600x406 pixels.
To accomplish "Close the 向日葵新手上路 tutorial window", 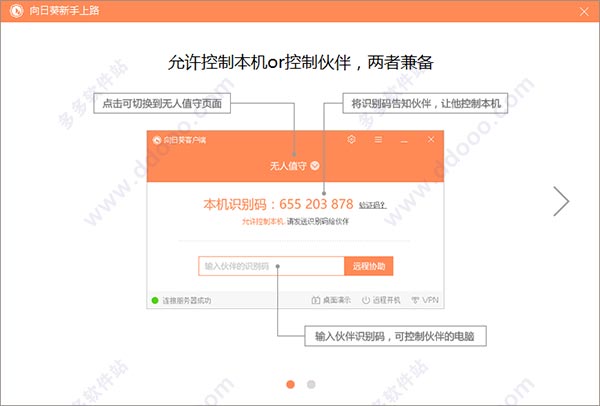I will click(584, 12).
